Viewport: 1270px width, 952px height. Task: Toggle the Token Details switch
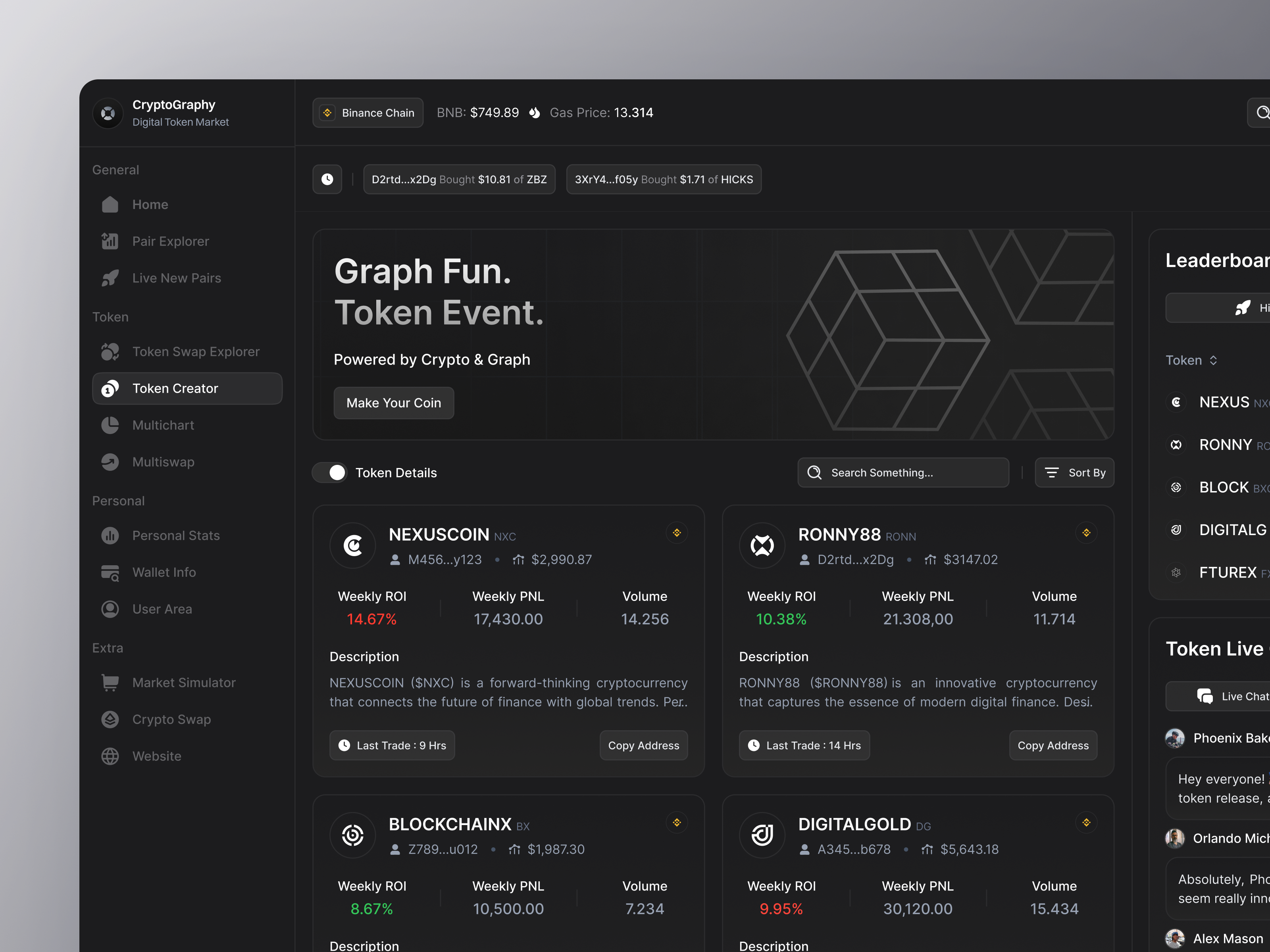tap(329, 472)
